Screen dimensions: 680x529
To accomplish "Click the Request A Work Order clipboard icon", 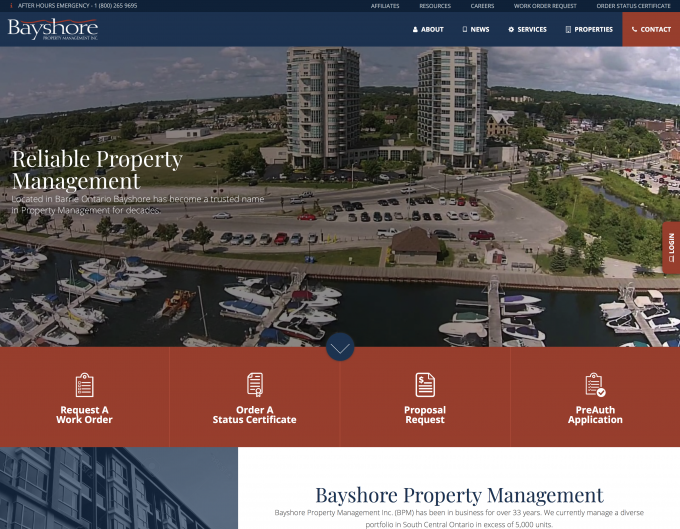I will click(x=84, y=384).
